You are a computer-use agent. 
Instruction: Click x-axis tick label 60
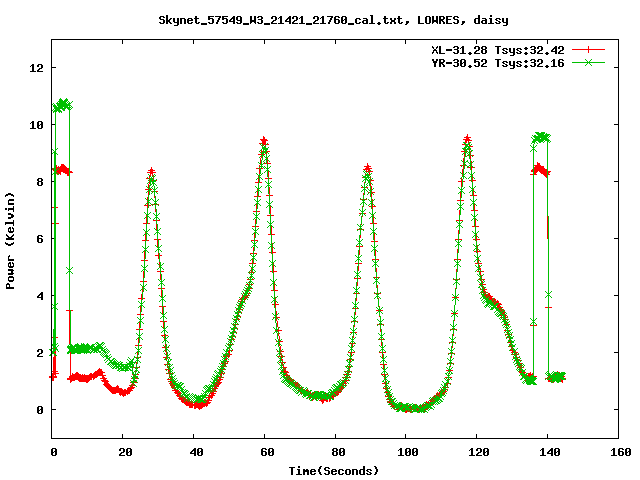click(x=267, y=452)
